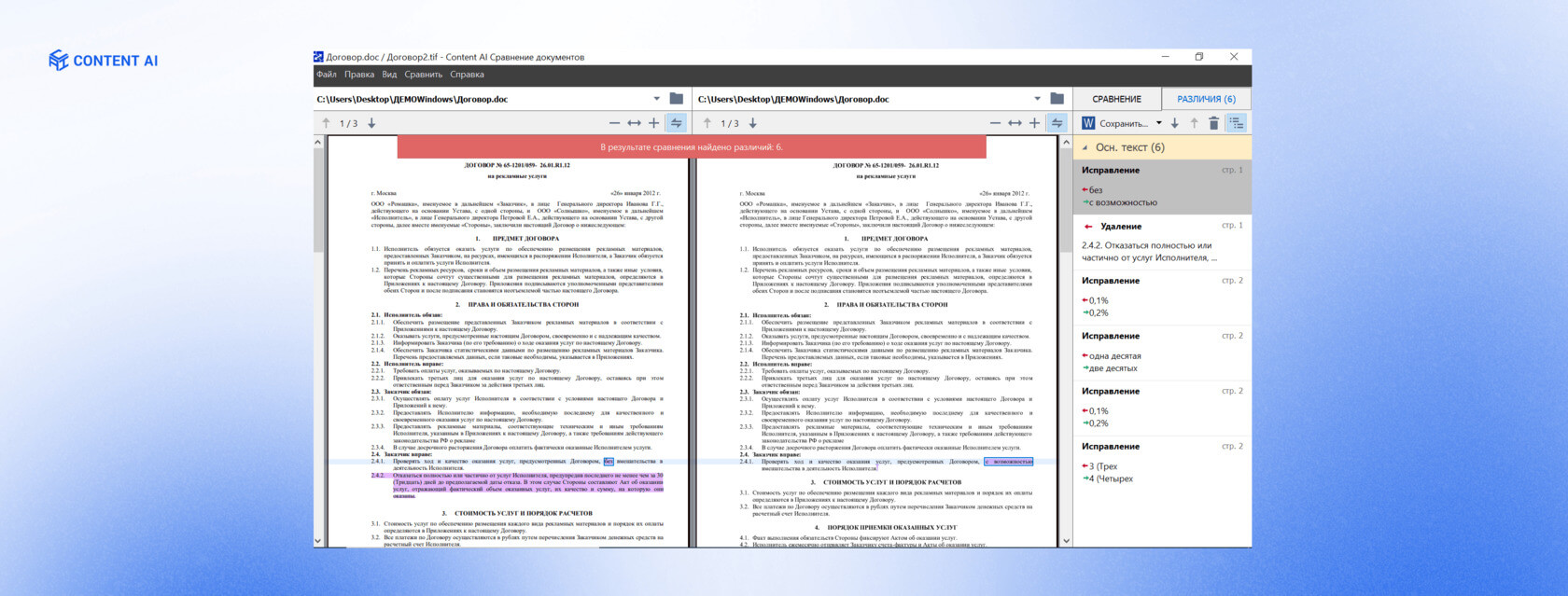The image size is (1568, 596).
Task: Open the Вид menu
Action: 389,75
